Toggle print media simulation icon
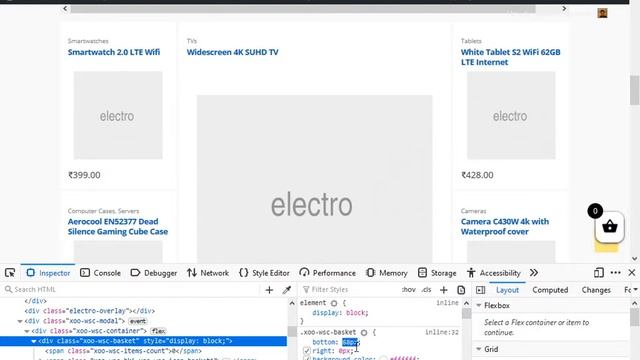This screenshot has width=640, height=360. coord(461,290)
